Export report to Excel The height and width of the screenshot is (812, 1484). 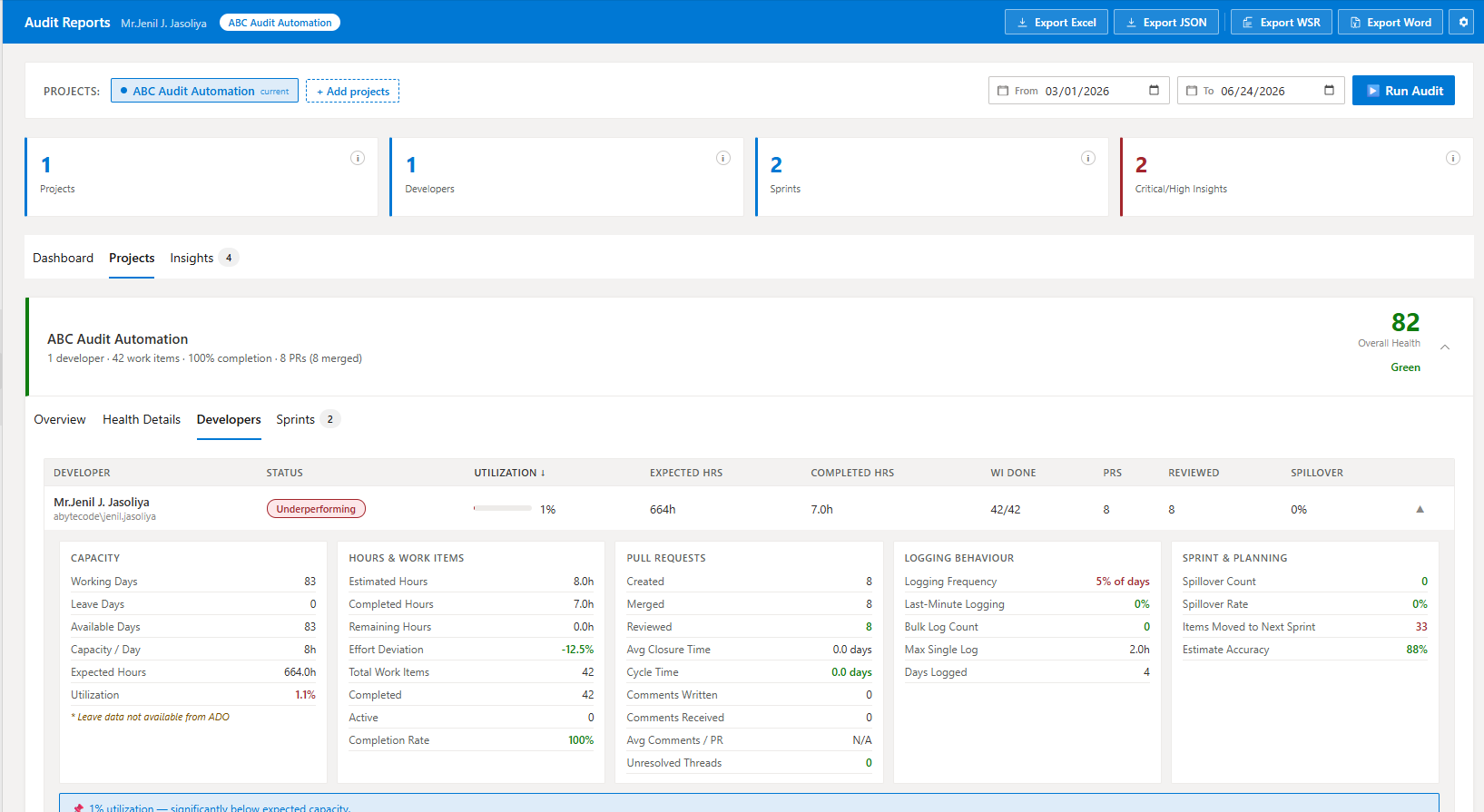click(1056, 23)
